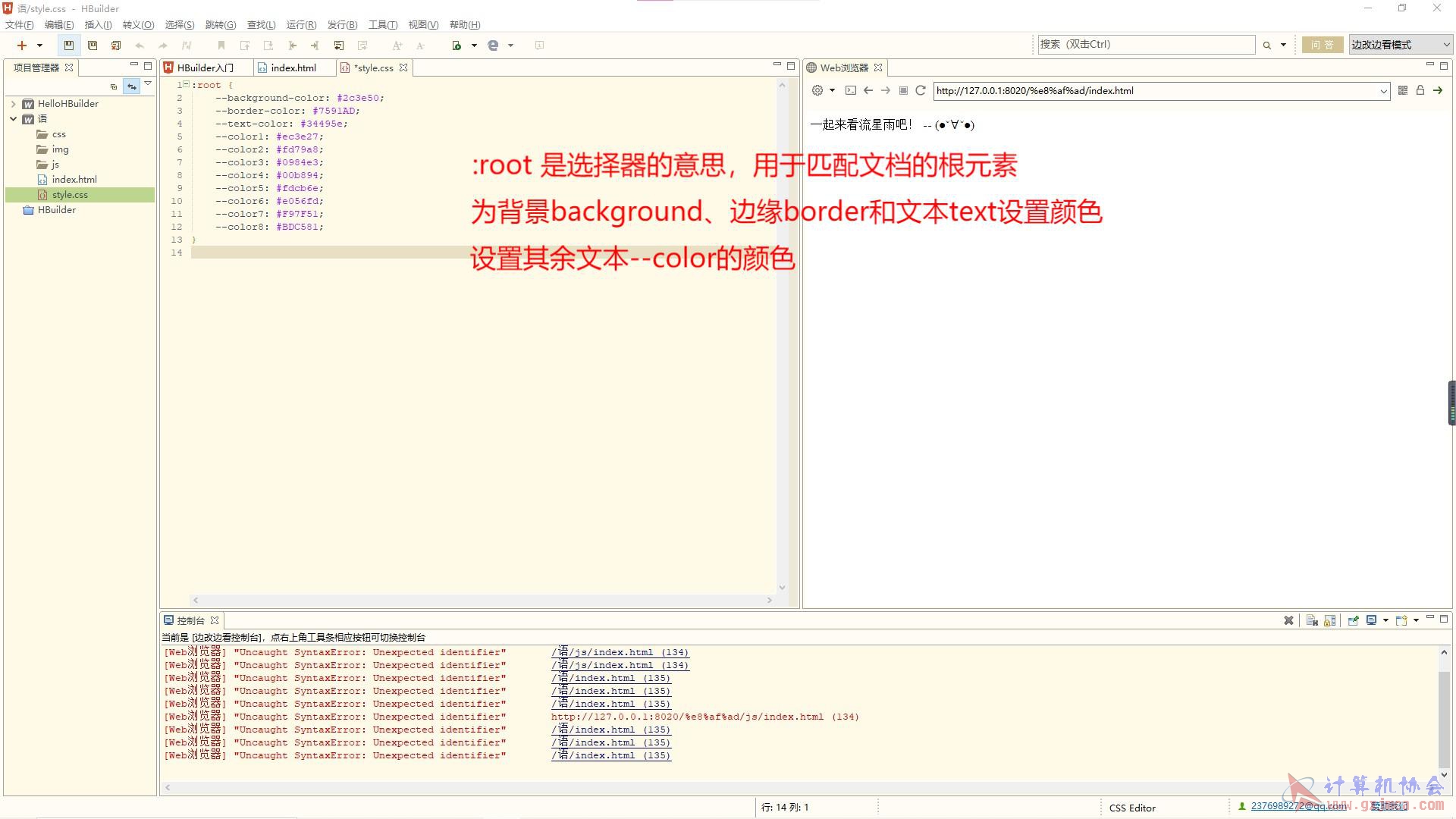Click the Save All icon
The image size is (1456, 819).
point(93,45)
